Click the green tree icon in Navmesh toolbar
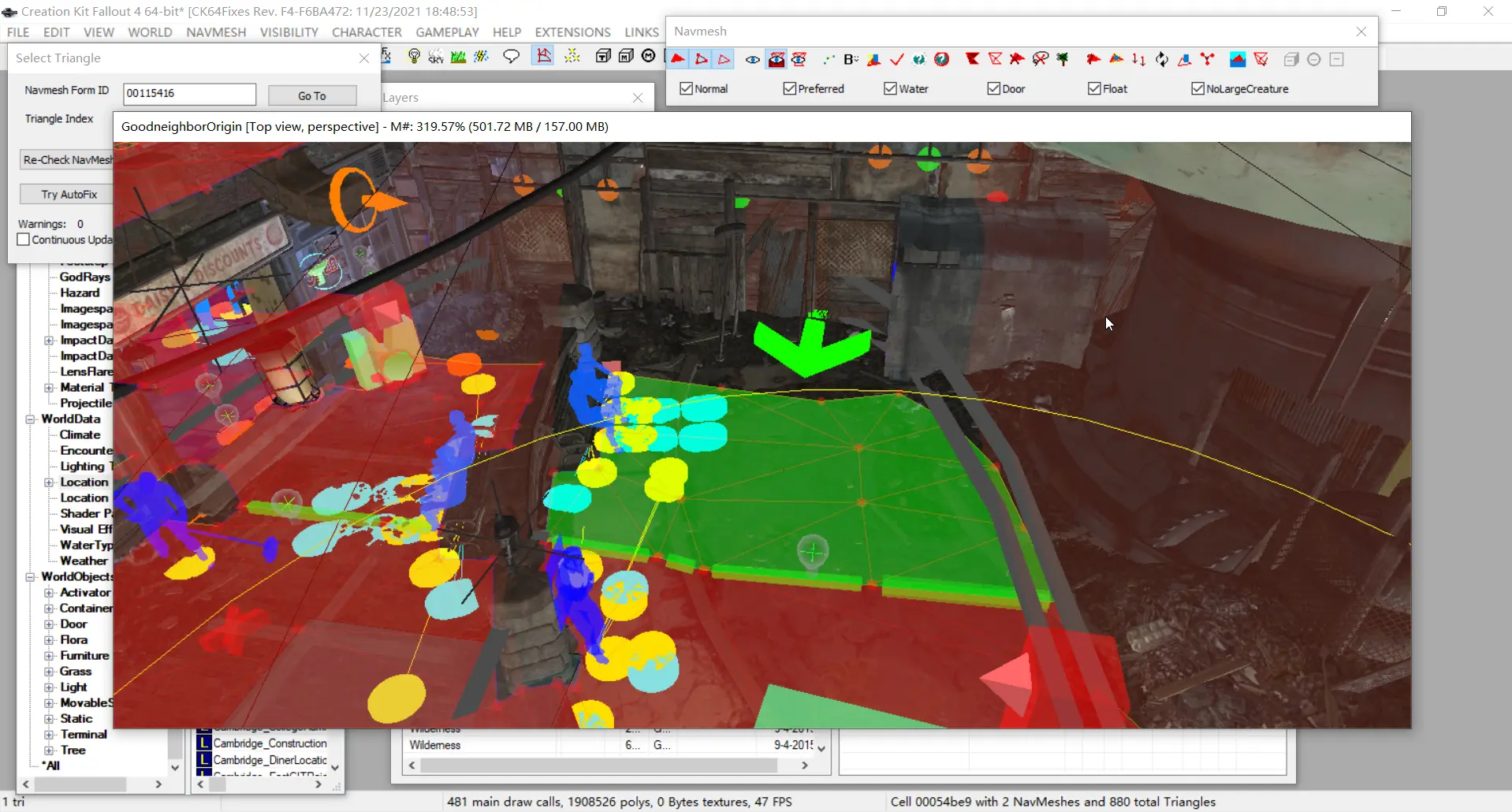 coord(1063,59)
